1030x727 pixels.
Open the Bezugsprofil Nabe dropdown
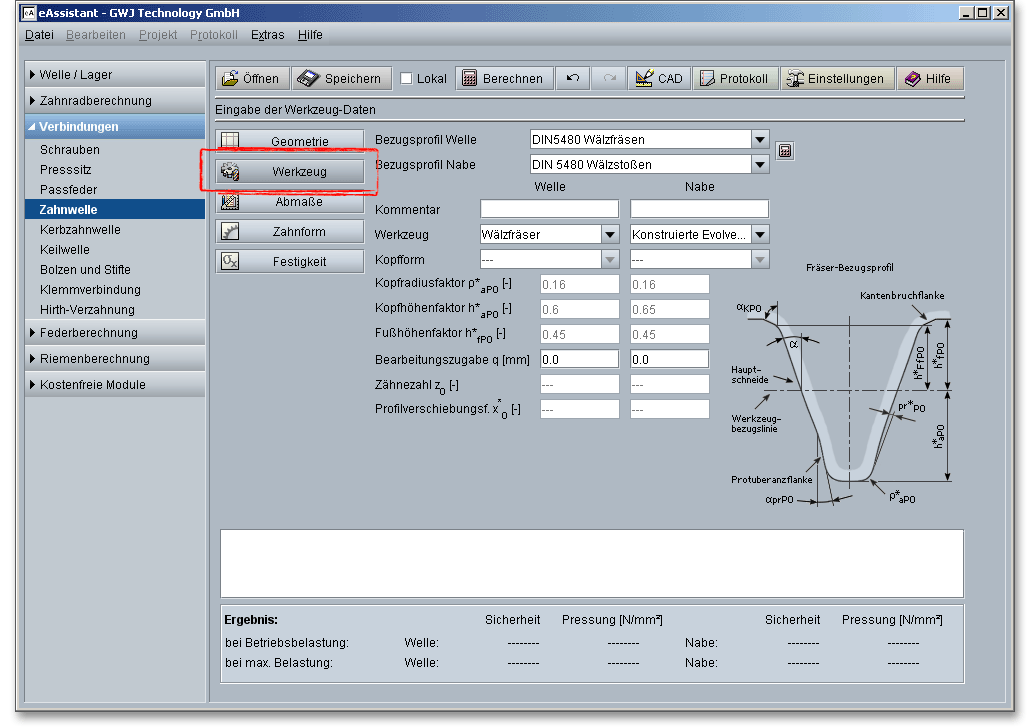[759, 165]
